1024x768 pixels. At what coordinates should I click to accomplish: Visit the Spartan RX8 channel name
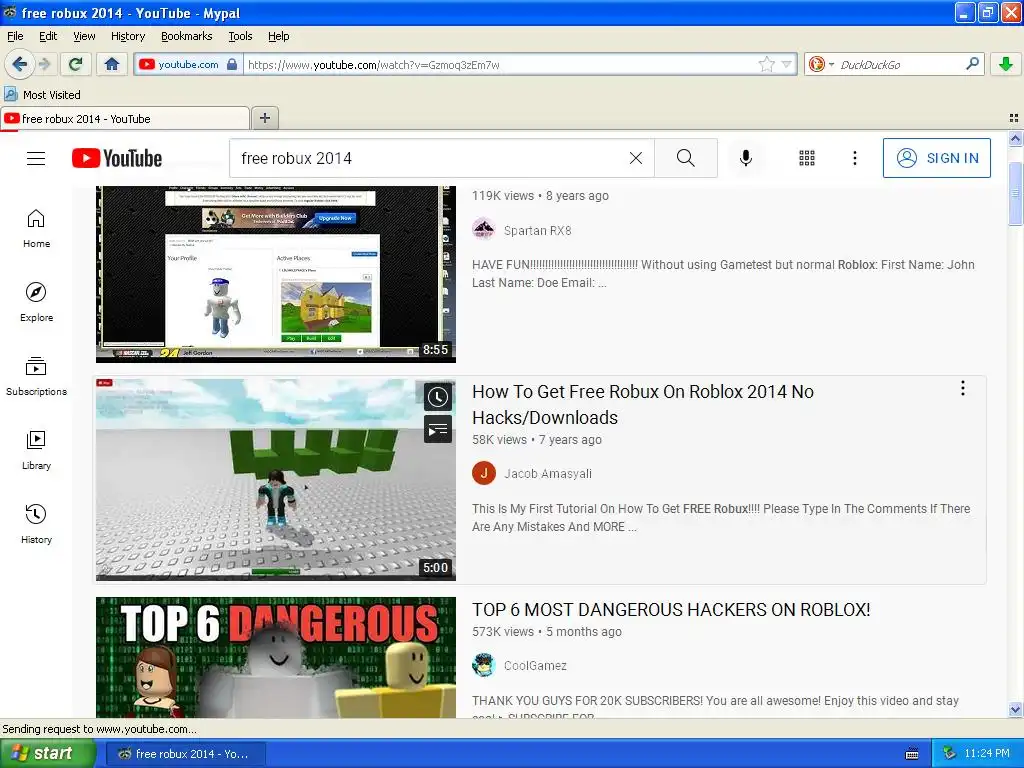tap(537, 231)
